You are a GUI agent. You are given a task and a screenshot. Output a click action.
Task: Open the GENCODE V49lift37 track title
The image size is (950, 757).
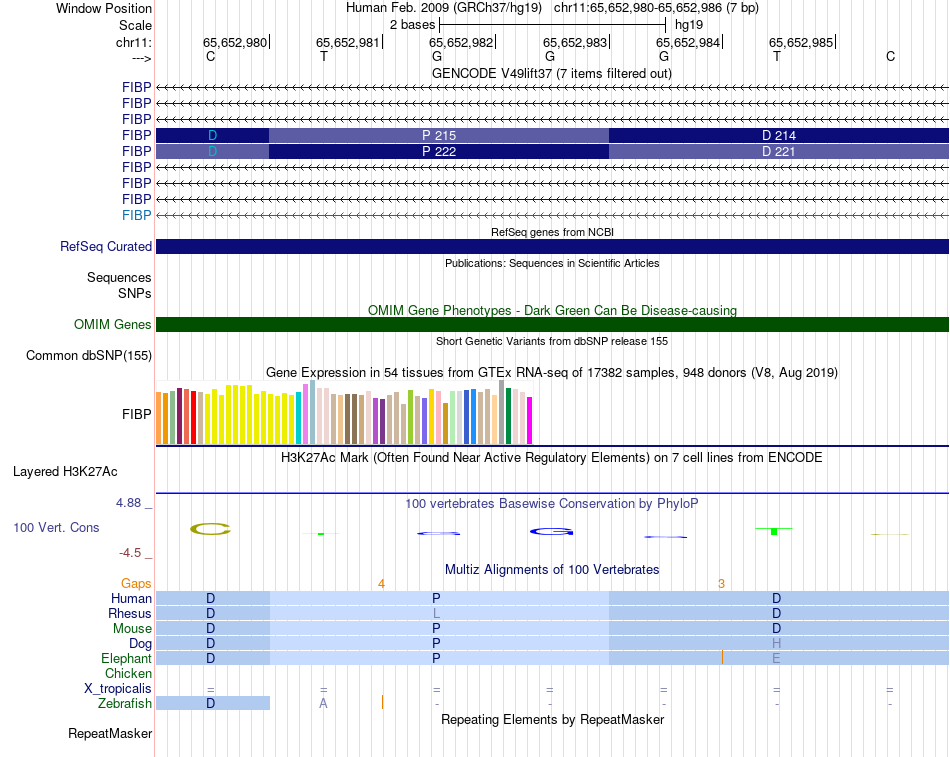pos(551,73)
